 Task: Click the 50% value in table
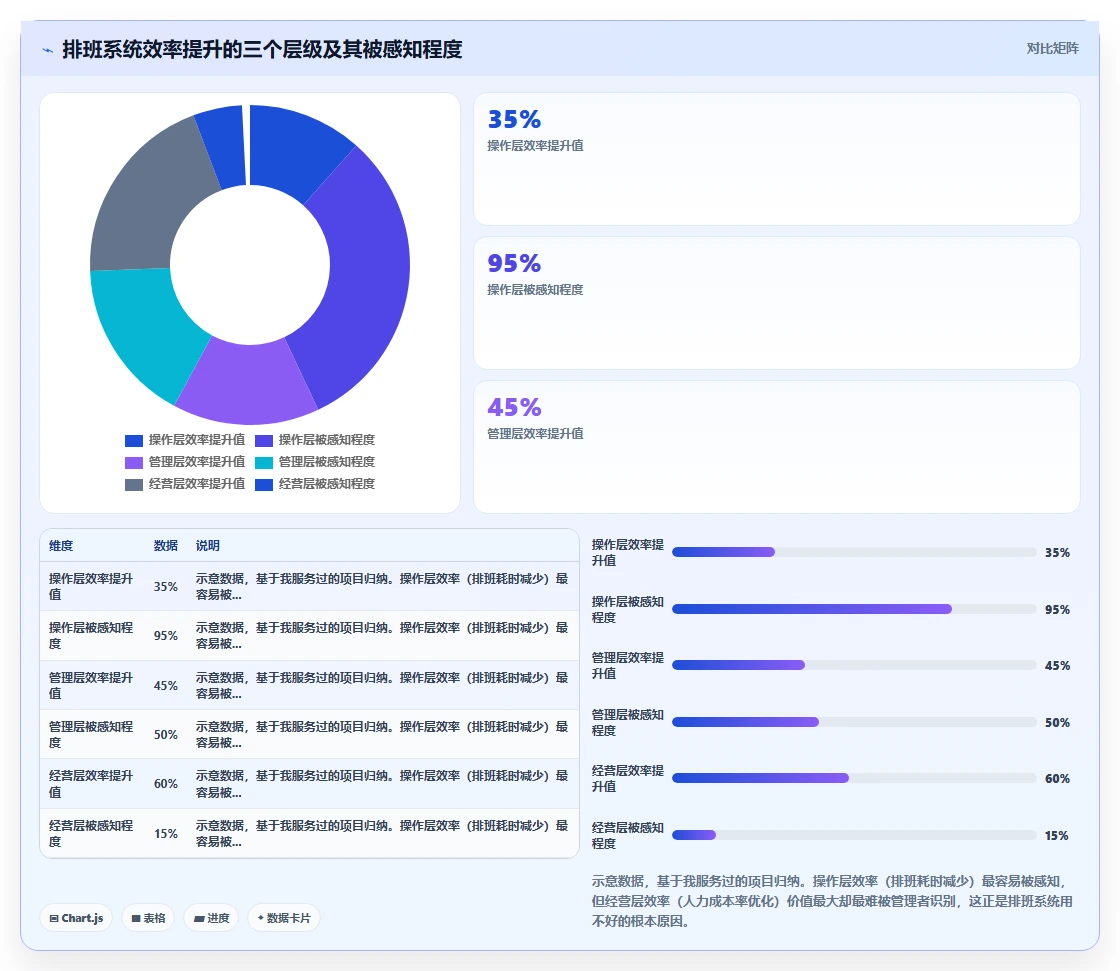point(166,735)
